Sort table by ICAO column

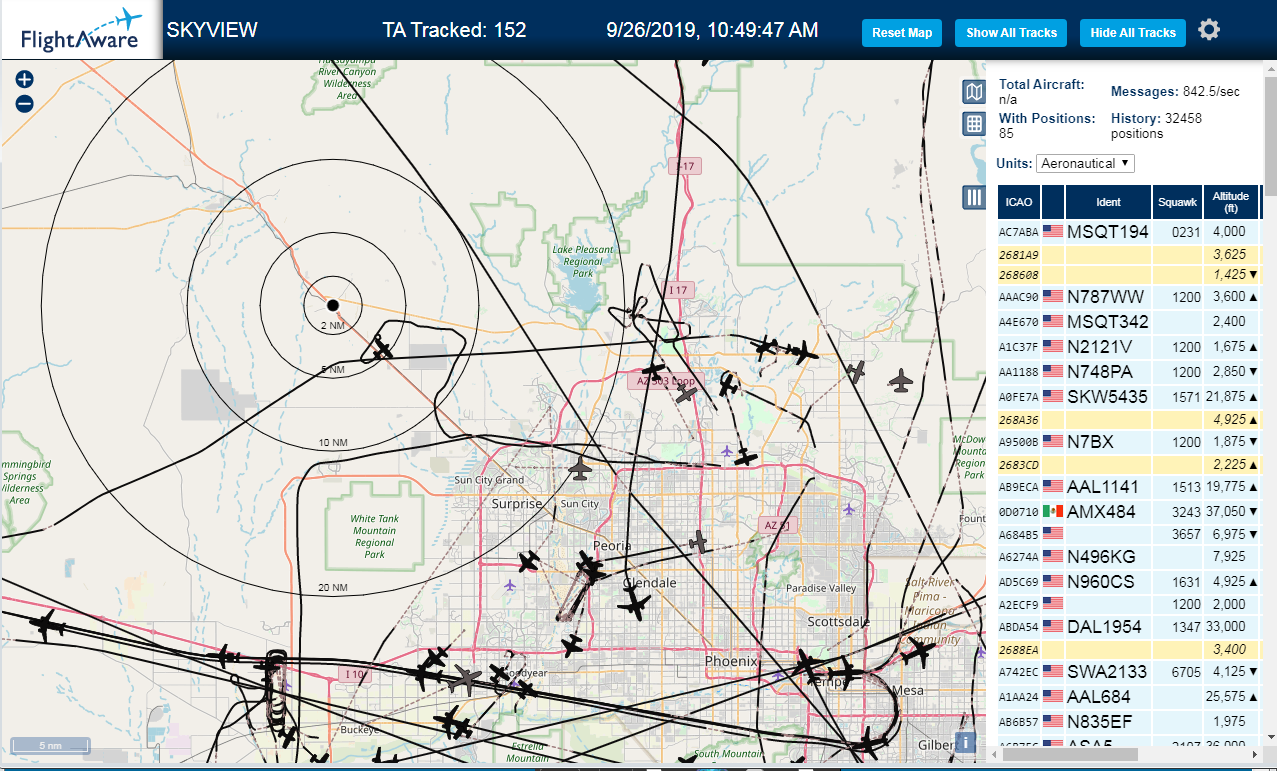coord(1019,202)
